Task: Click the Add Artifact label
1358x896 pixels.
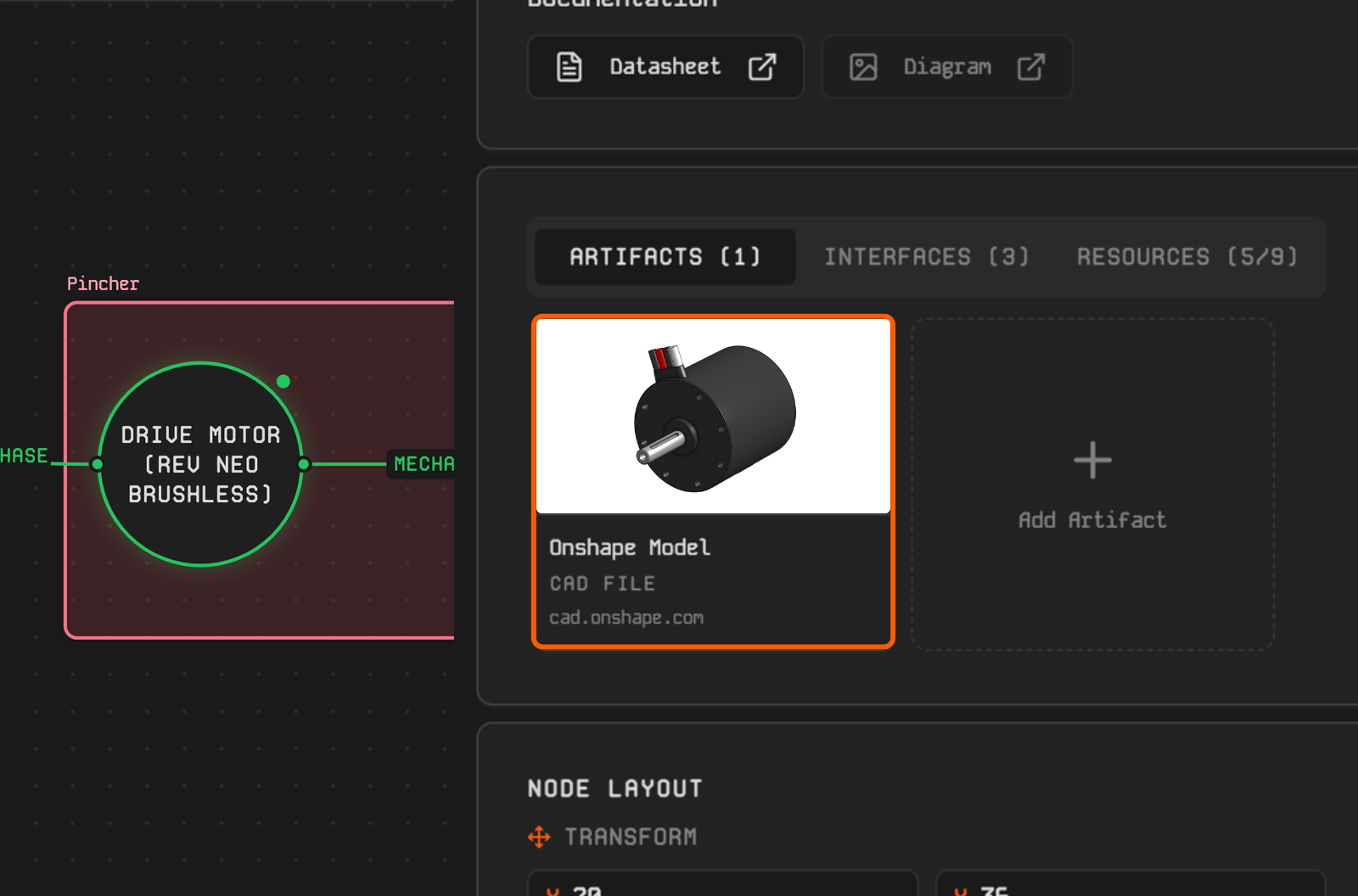Action: click(1092, 520)
